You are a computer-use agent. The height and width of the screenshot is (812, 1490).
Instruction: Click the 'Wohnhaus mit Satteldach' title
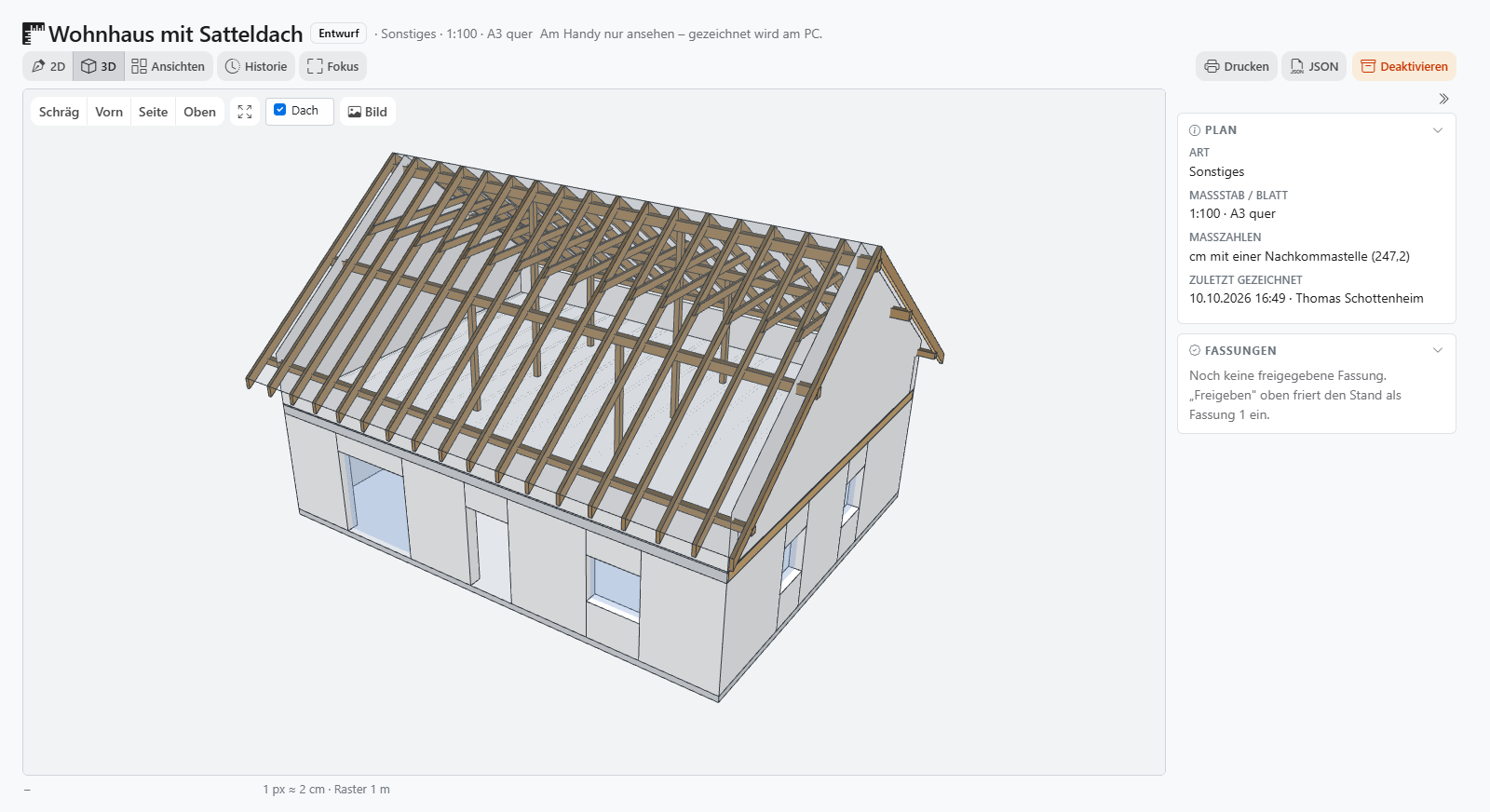(x=176, y=34)
